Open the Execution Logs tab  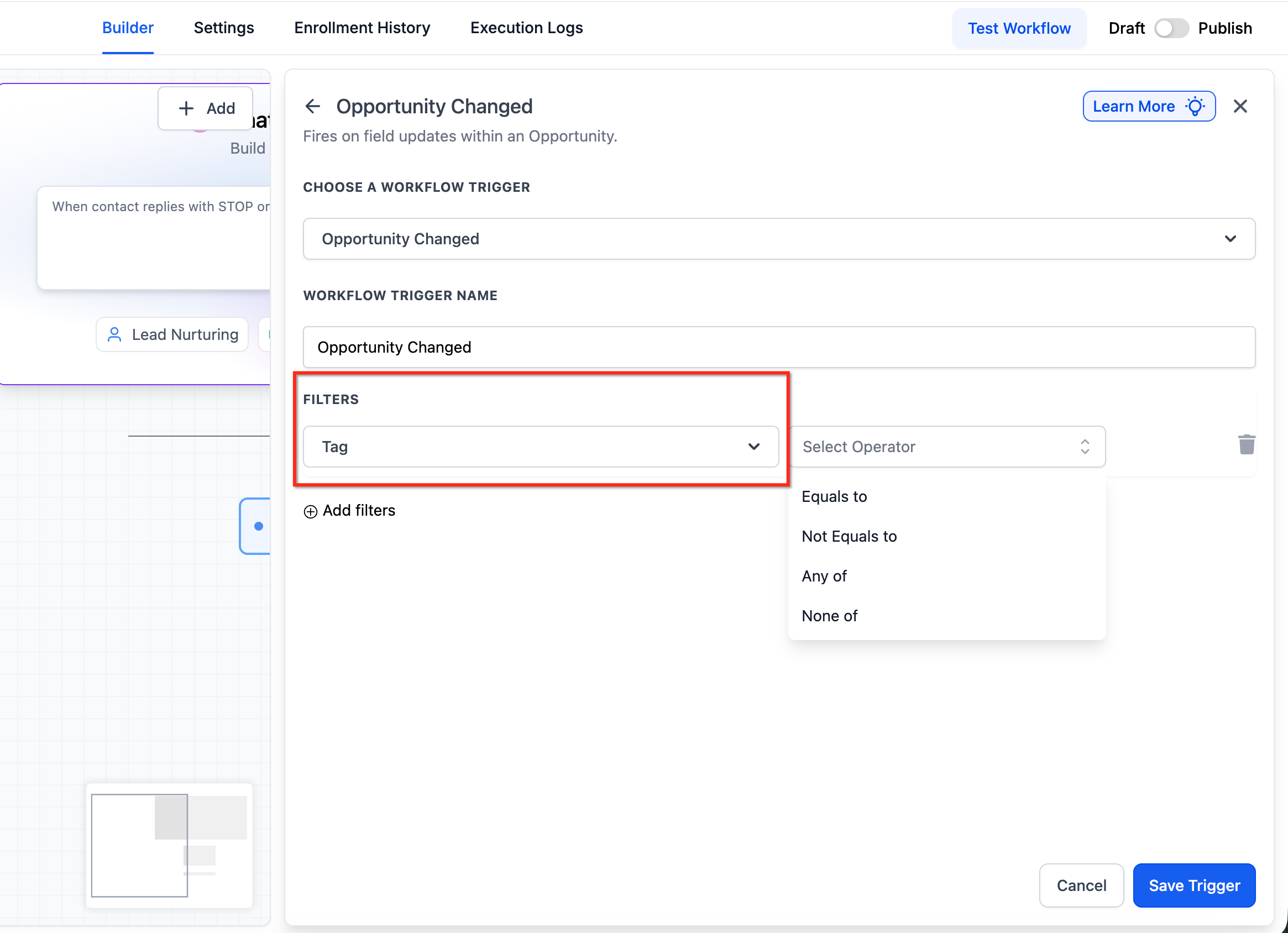pyautogui.click(x=526, y=28)
